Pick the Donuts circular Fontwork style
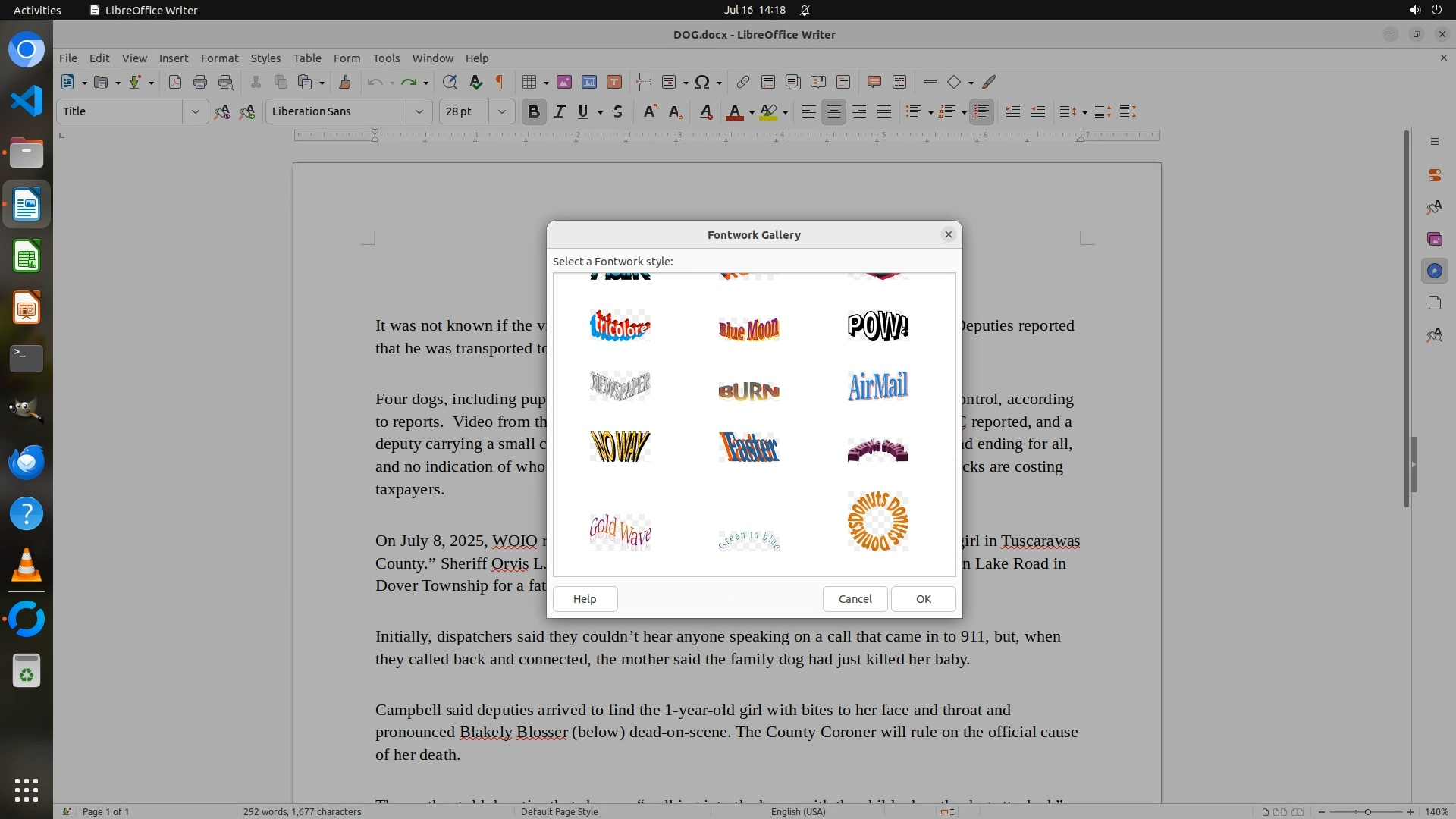1456x819 pixels. coord(877,521)
